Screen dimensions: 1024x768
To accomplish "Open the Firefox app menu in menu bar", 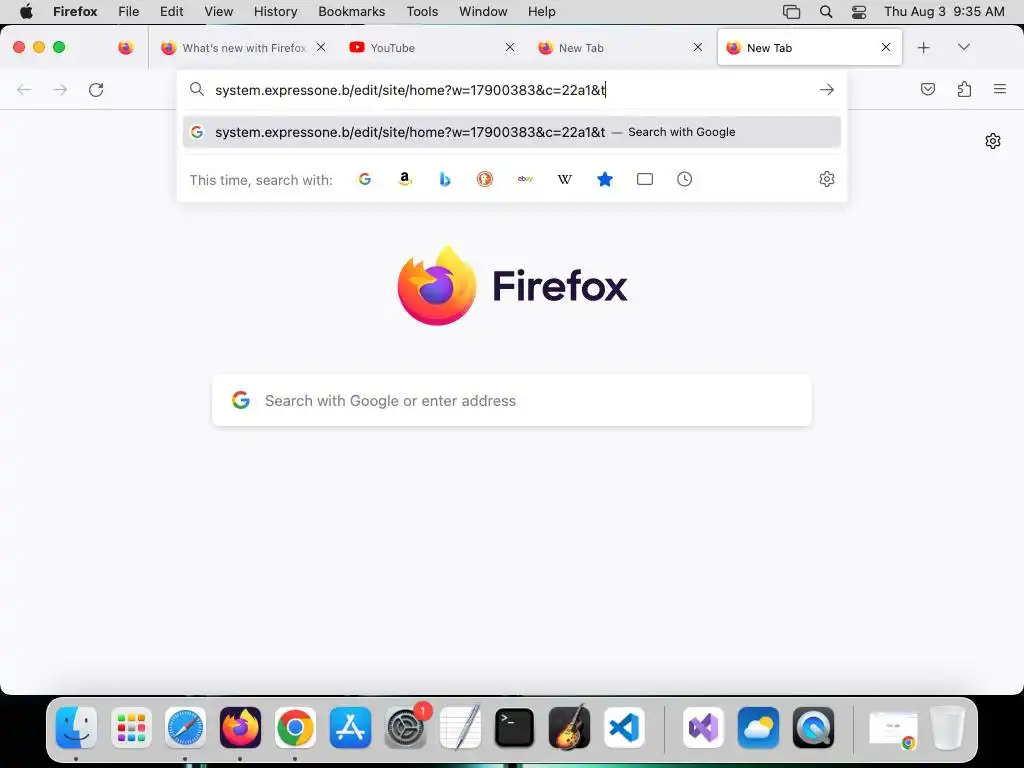I will point(75,12).
